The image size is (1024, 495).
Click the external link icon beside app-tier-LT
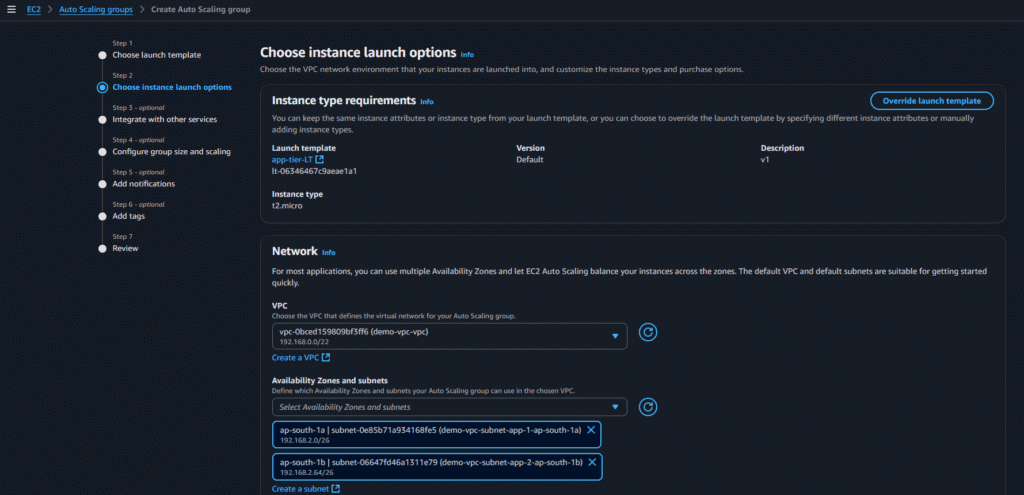319,159
